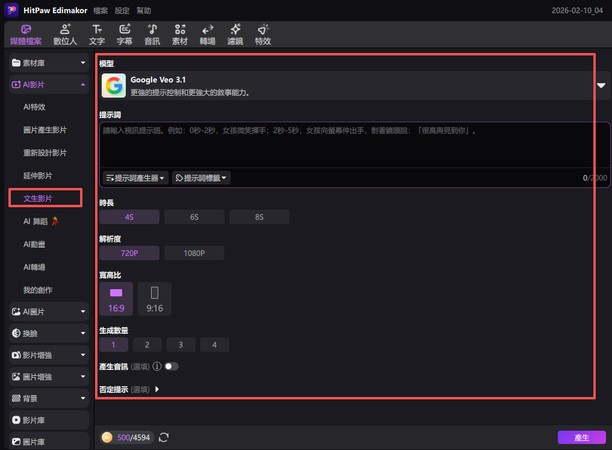Open the Google Veo 3.1 model dropdown
612x450 pixels.
pos(354,85)
